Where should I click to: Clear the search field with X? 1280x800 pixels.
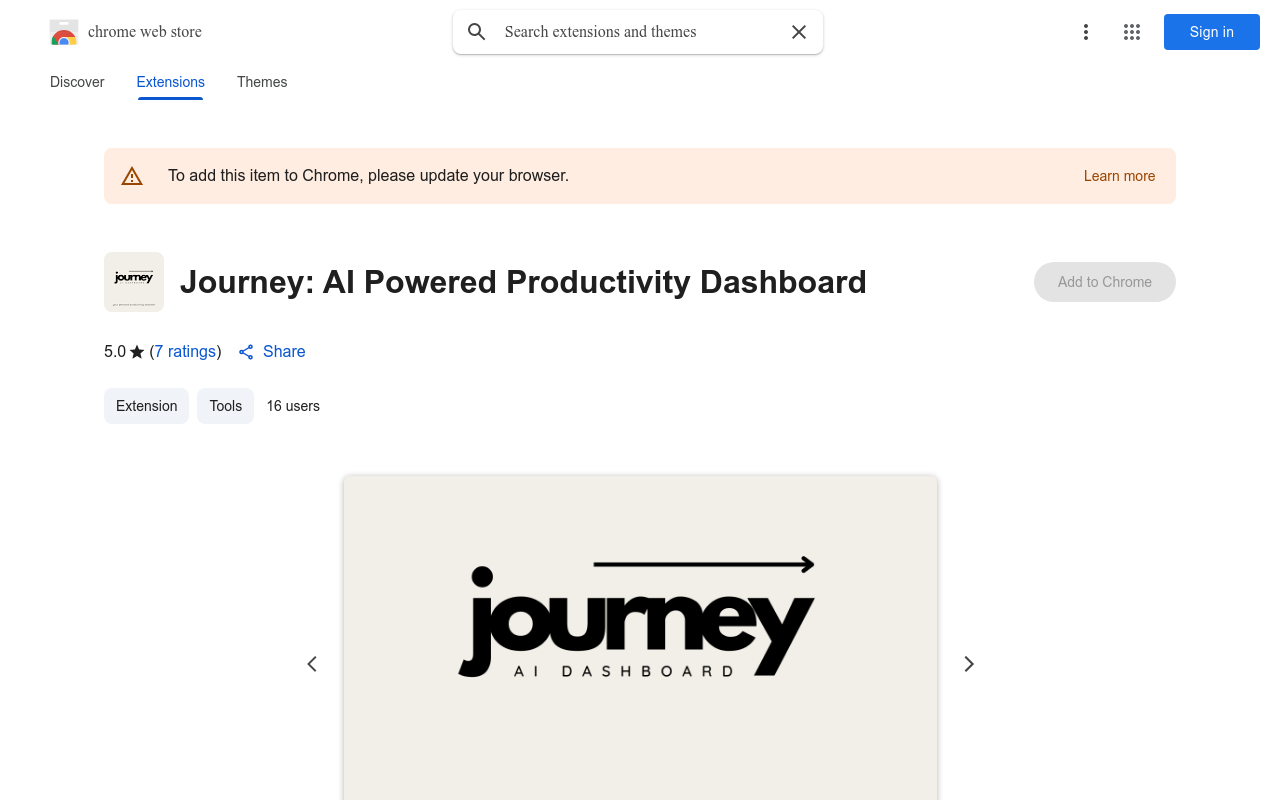(799, 32)
